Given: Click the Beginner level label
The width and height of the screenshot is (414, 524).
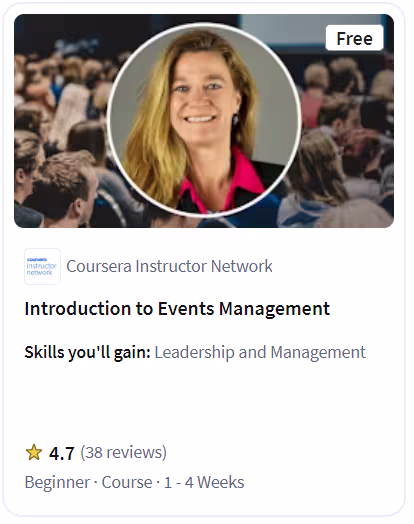Looking at the screenshot, I should click(57, 482).
